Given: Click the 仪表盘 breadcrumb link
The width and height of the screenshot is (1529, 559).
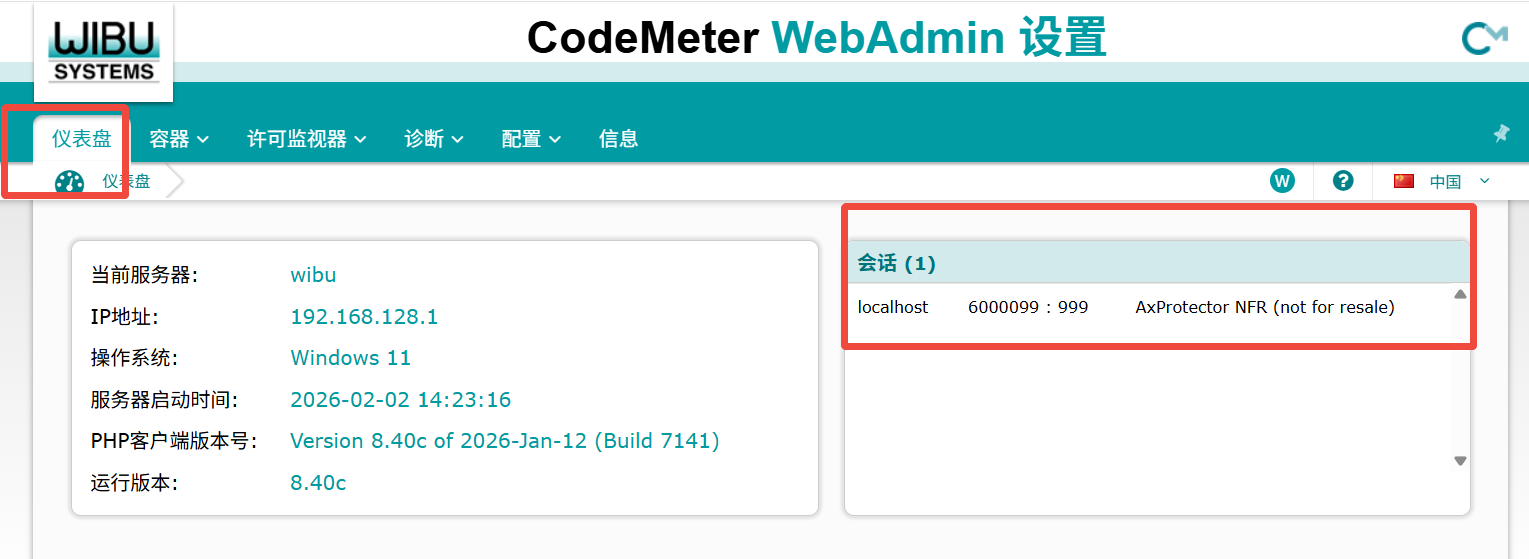Looking at the screenshot, I should (126, 181).
